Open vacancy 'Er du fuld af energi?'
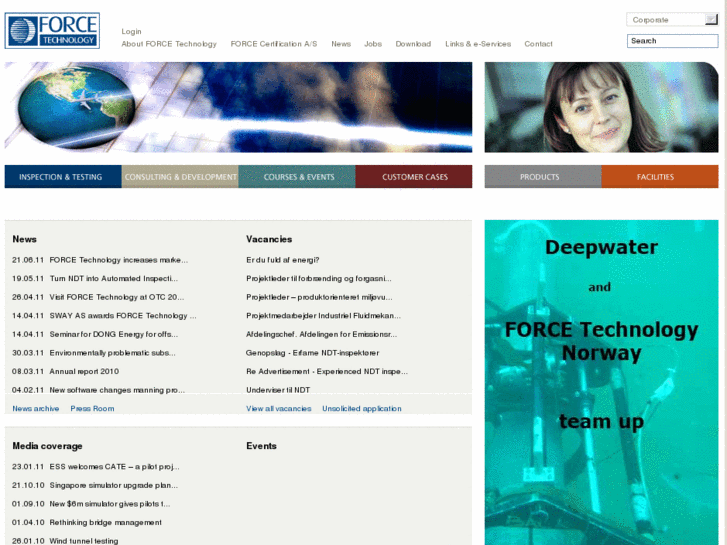The width and height of the screenshot is (727, 545). [x=283, y=260]
